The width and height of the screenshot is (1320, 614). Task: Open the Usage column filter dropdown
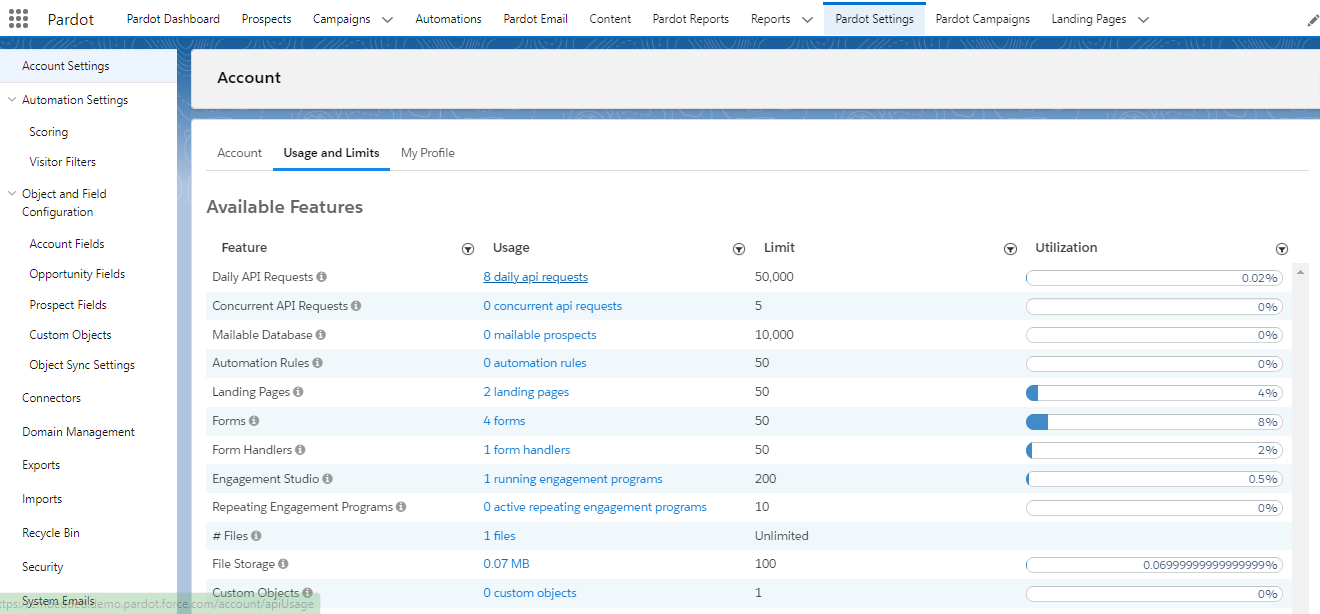[x=739, y=249]
